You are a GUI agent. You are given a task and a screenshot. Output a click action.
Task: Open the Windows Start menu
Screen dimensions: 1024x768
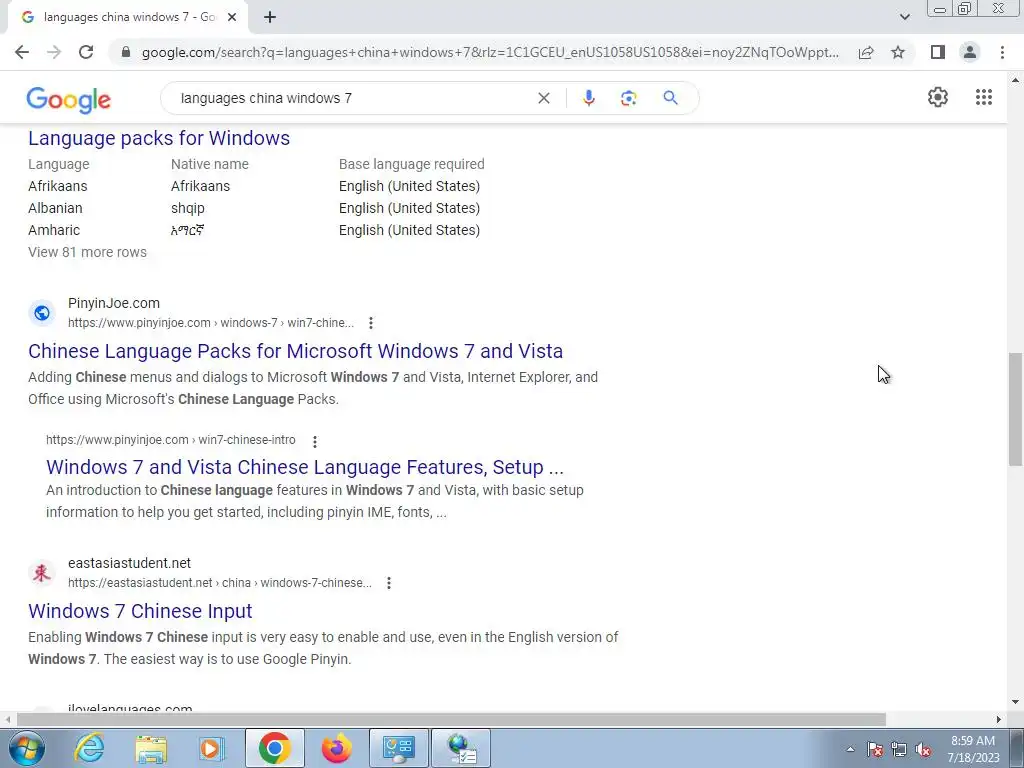pos(26,748)
